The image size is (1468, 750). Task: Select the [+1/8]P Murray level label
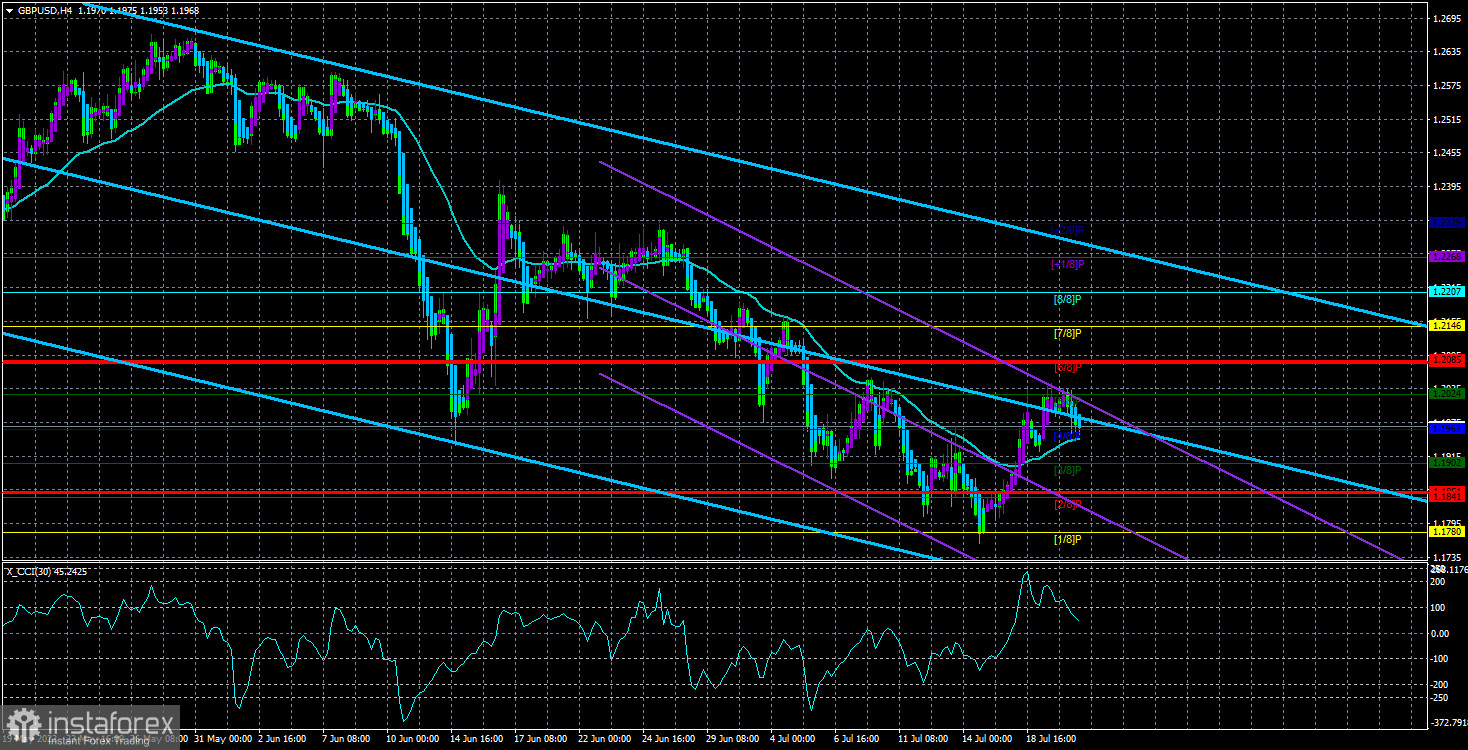point(1068,265)
